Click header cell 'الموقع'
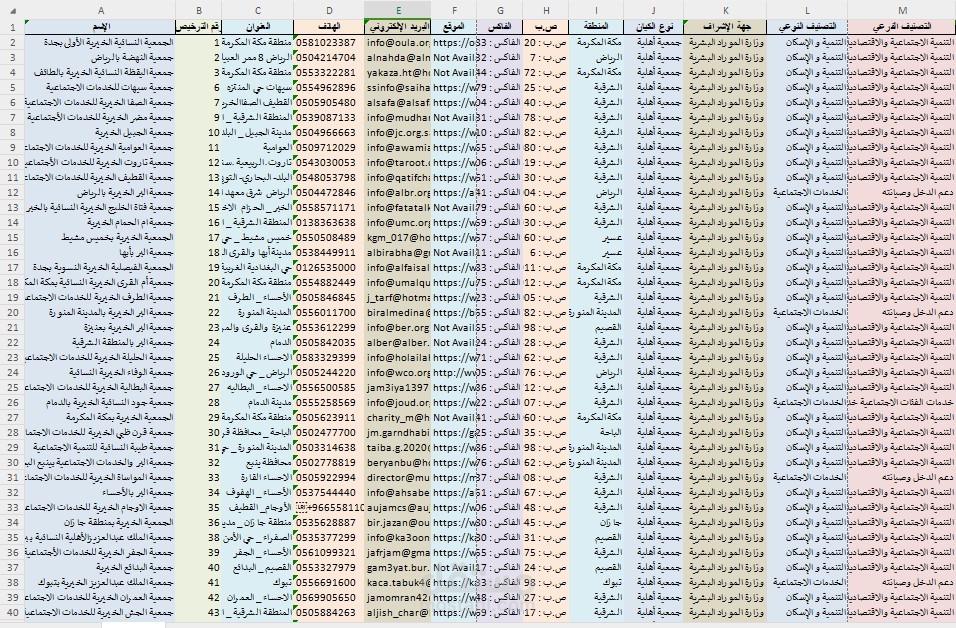Screen dimensions: 956x628 (454, 27)
